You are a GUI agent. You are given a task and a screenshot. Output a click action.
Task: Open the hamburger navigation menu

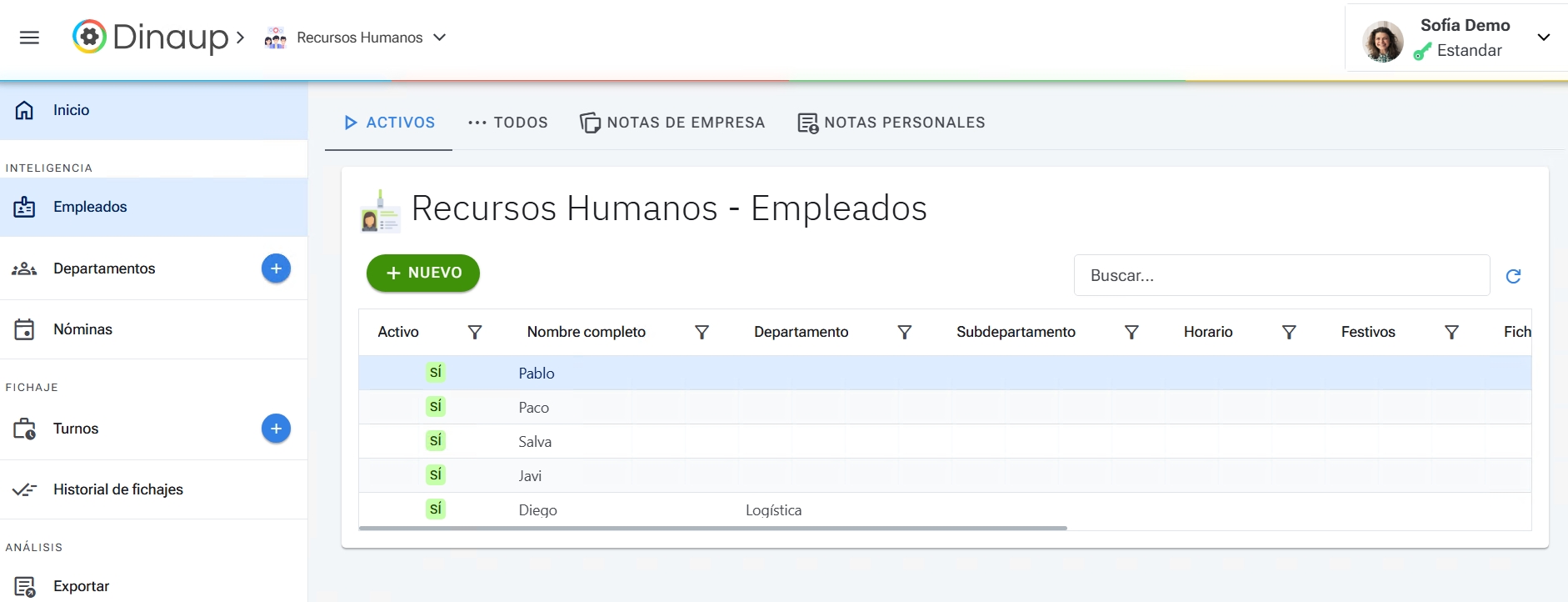coord(29,38)
